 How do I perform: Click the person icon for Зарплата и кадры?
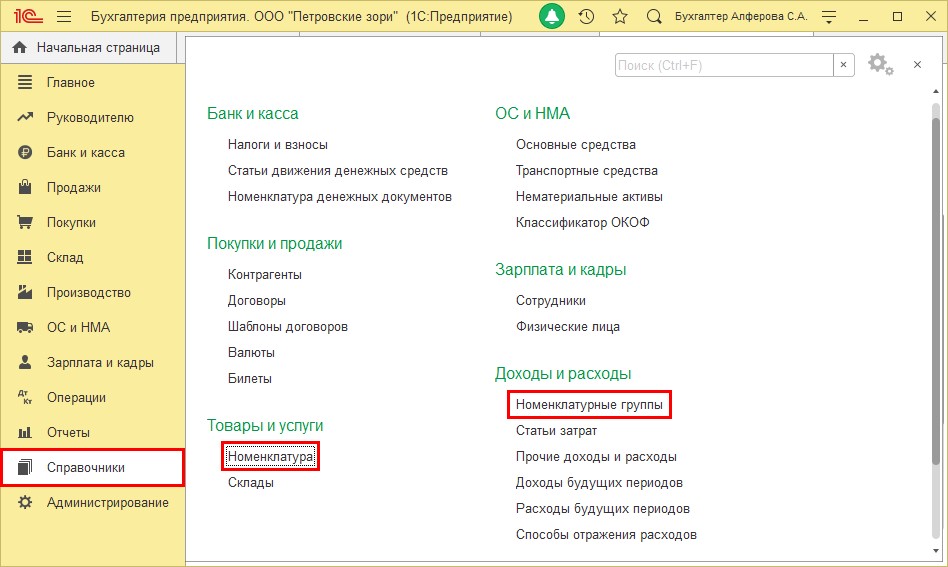pyautogui.click(x=25, y=362)
